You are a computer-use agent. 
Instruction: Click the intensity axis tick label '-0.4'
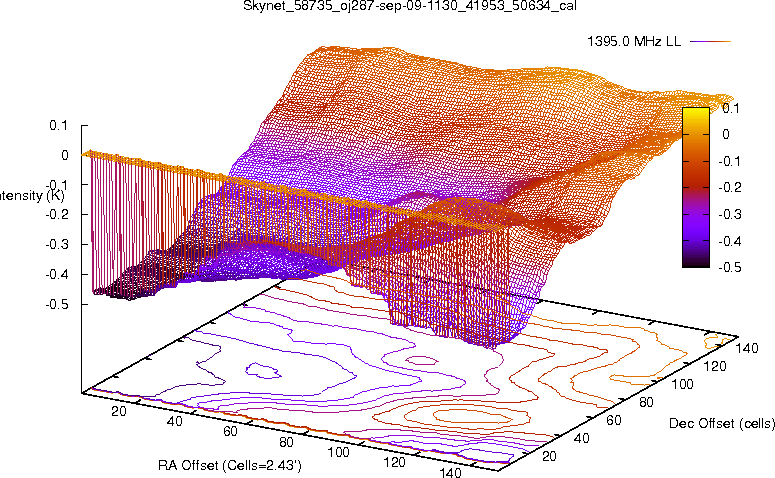coord(56,274)
